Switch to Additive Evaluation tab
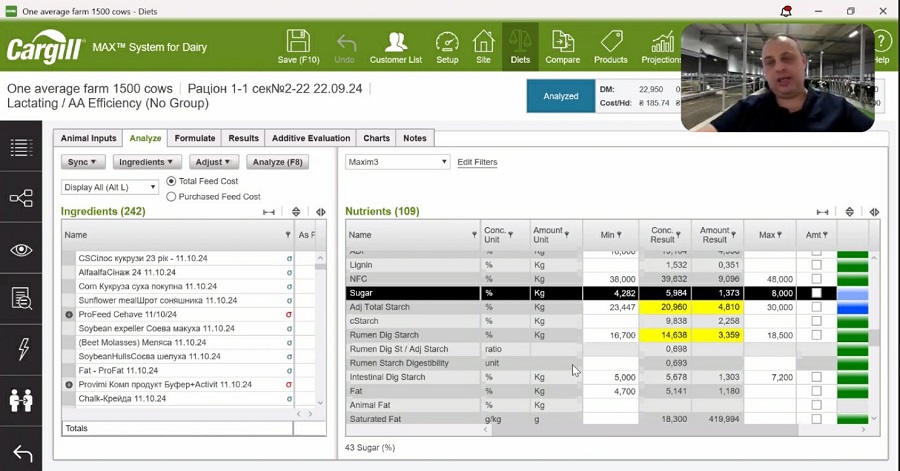 (311, 138)
